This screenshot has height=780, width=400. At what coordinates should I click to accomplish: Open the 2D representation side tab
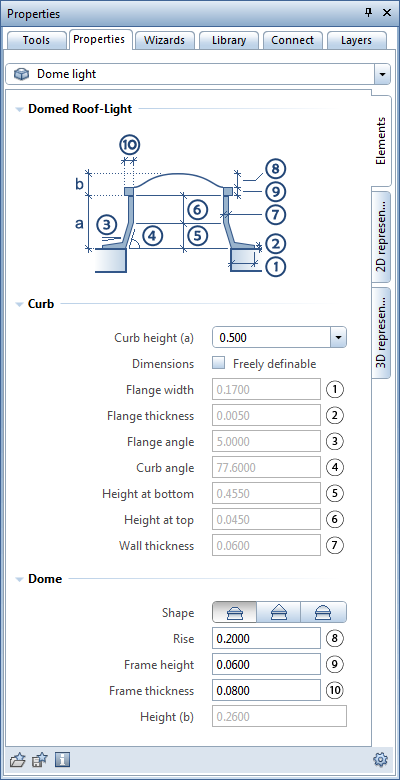(x=381, y=238)
